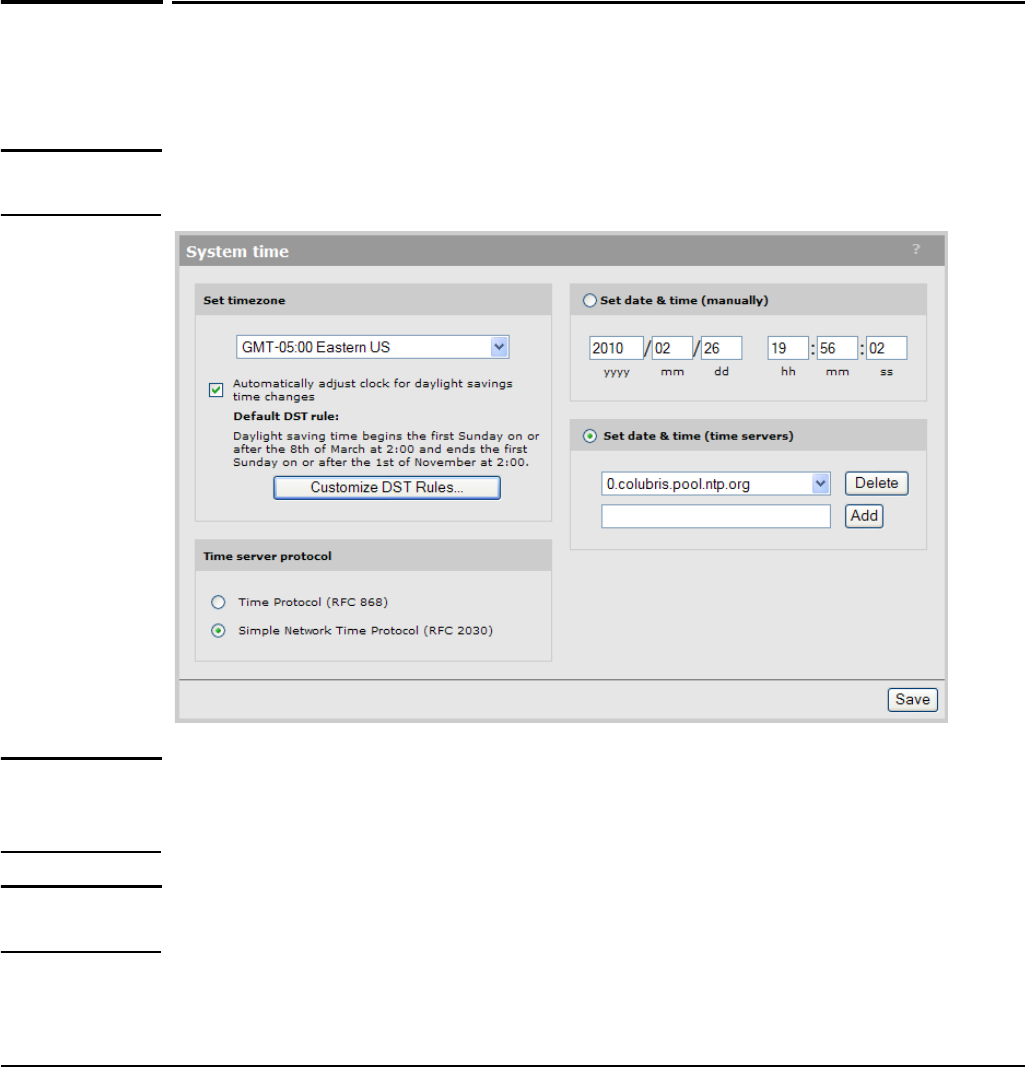Image resolution: width=1025 pixels, height=1067 pixels.
Task: Delete the selected time server
Action: [877, 483]
